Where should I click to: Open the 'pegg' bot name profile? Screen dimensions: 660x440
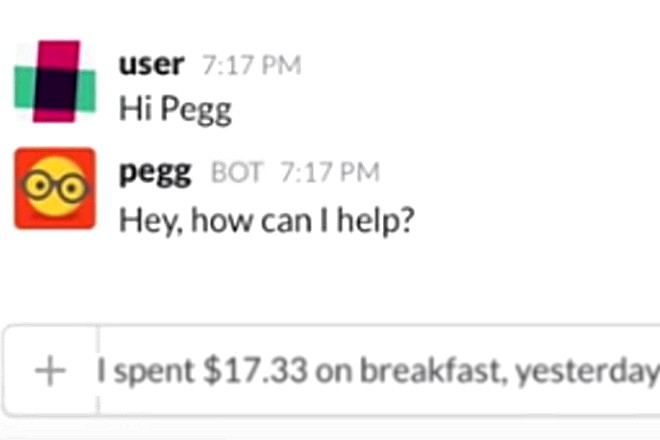pyautogui.click(x=155, y=172)
